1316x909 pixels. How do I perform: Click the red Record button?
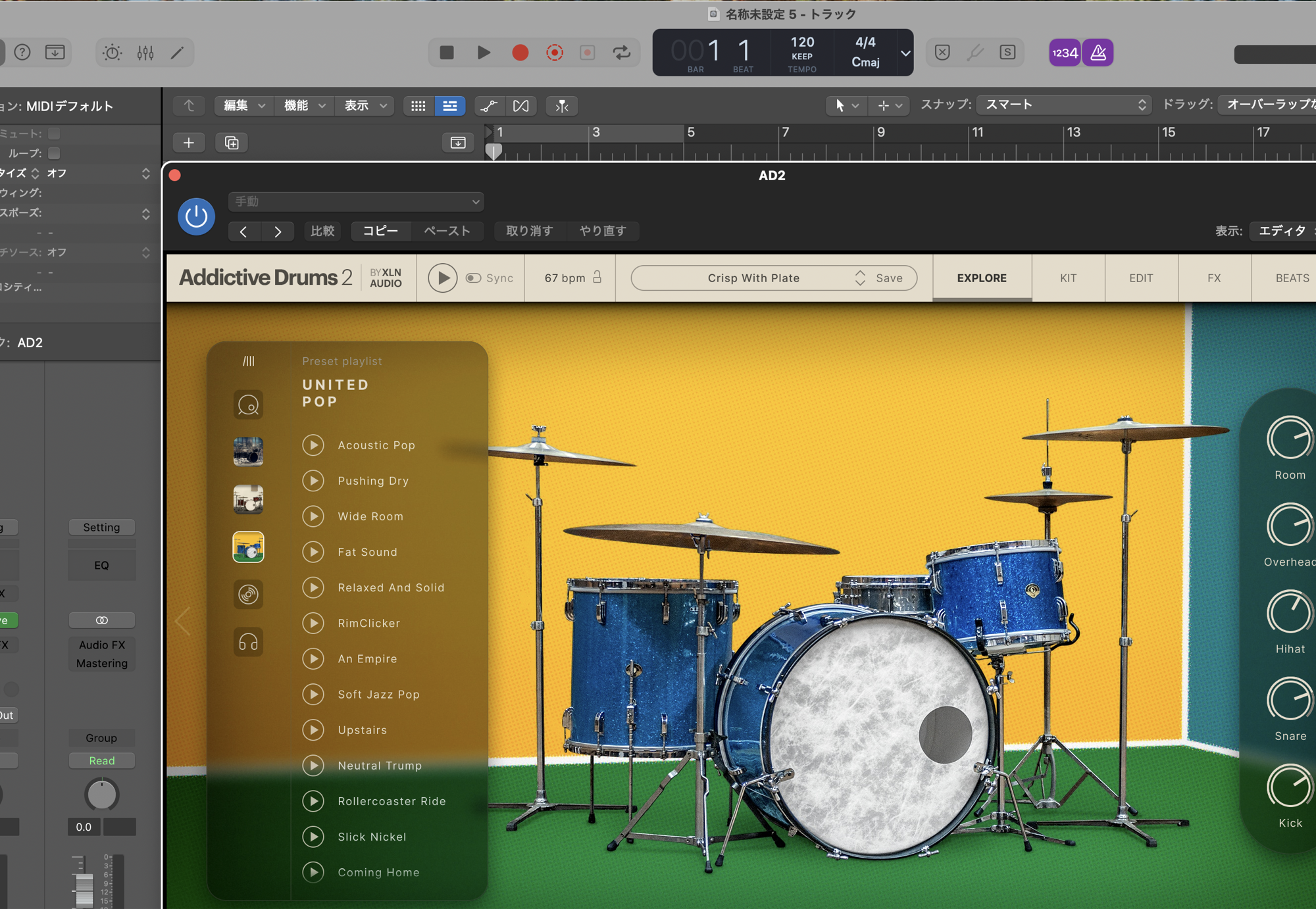pos(520,53)
